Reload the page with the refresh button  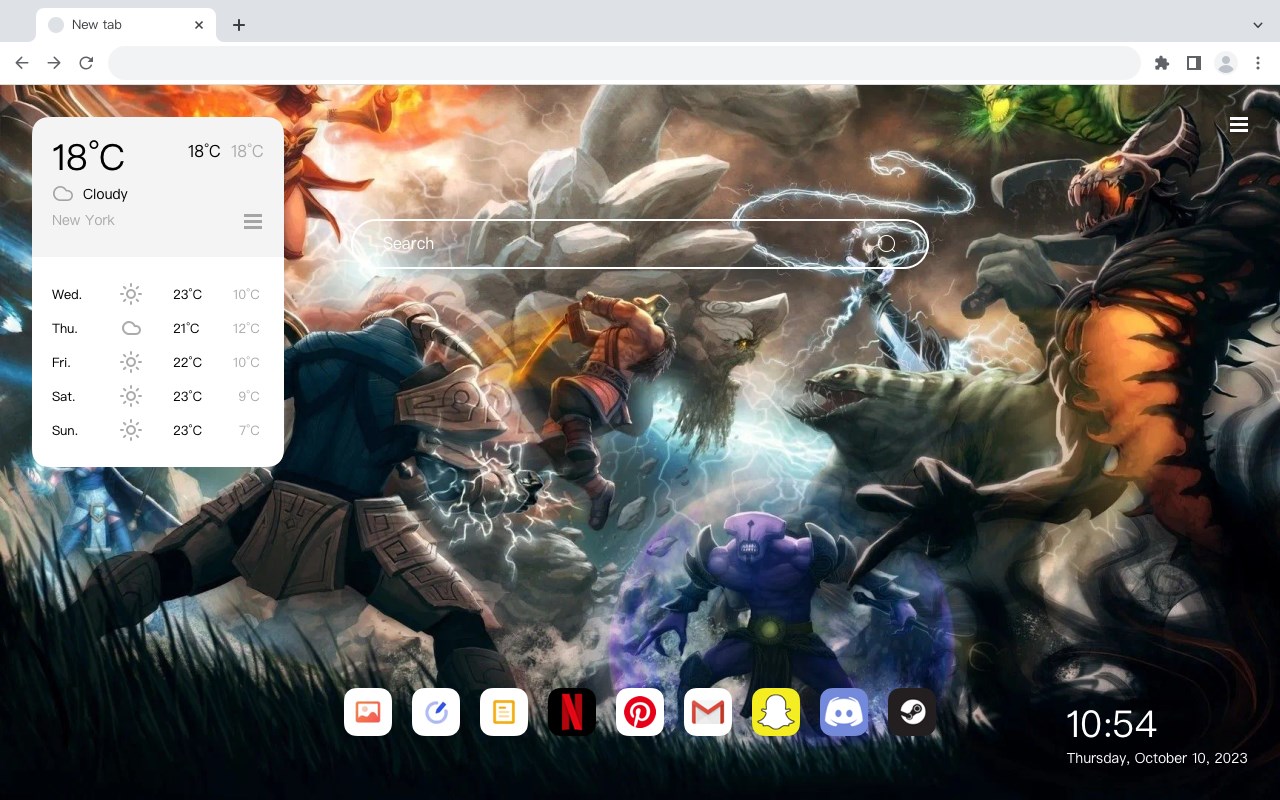[86, 63]
